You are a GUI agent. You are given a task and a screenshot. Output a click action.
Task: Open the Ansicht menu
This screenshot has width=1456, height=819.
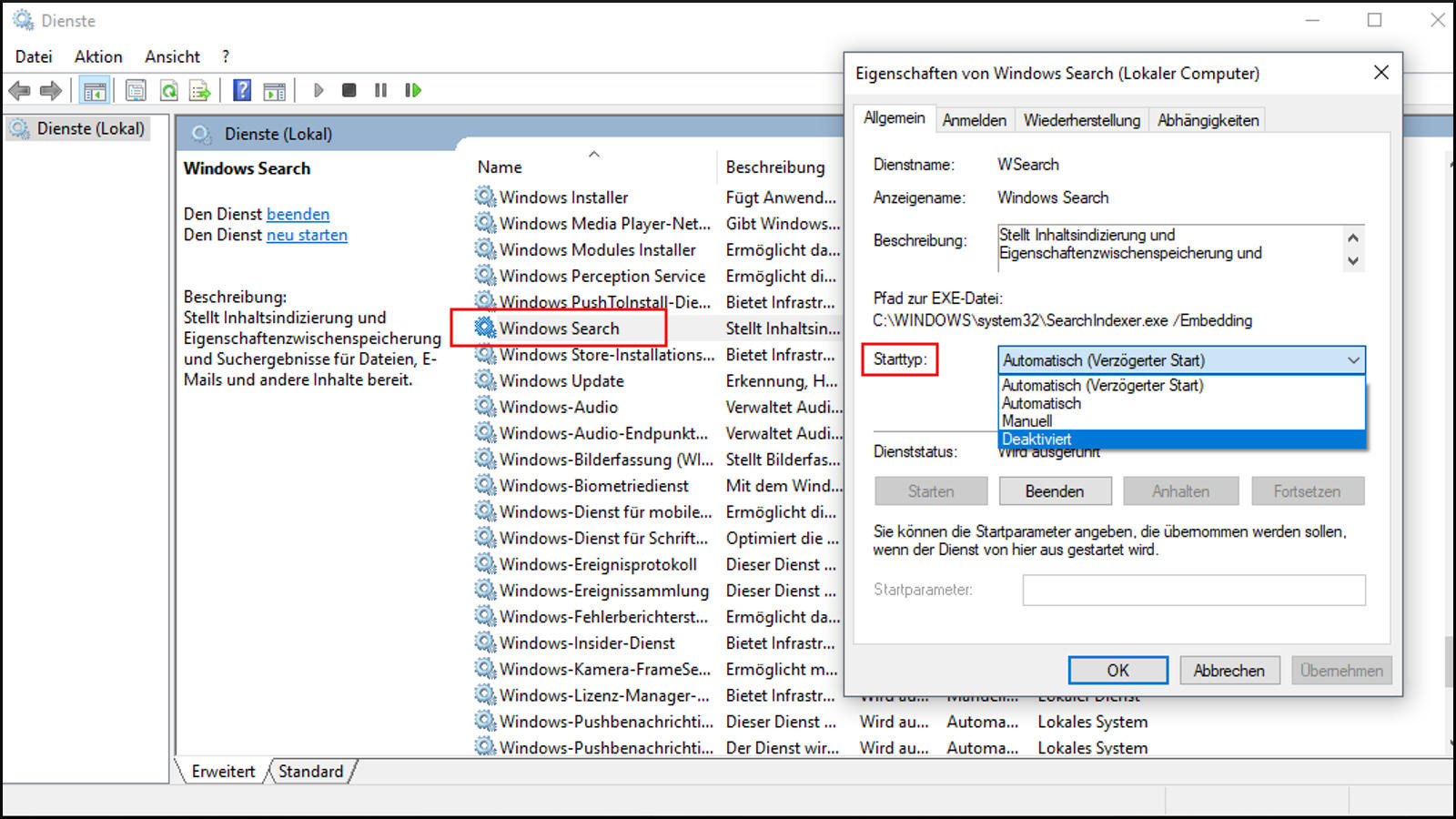[172, 56]
